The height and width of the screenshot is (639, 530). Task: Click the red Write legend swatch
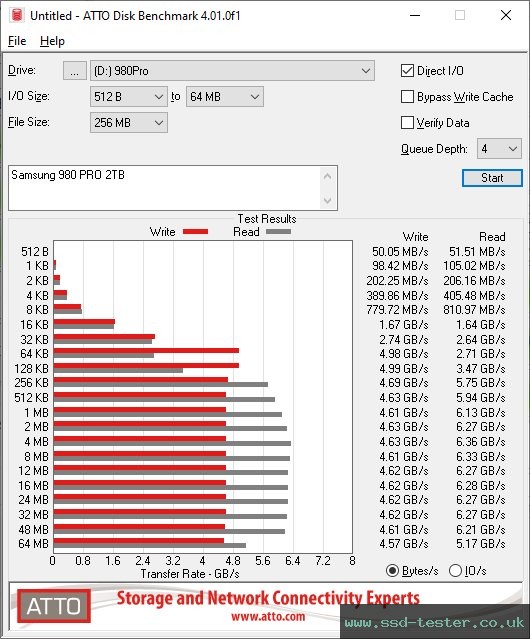tap(196, 231)
